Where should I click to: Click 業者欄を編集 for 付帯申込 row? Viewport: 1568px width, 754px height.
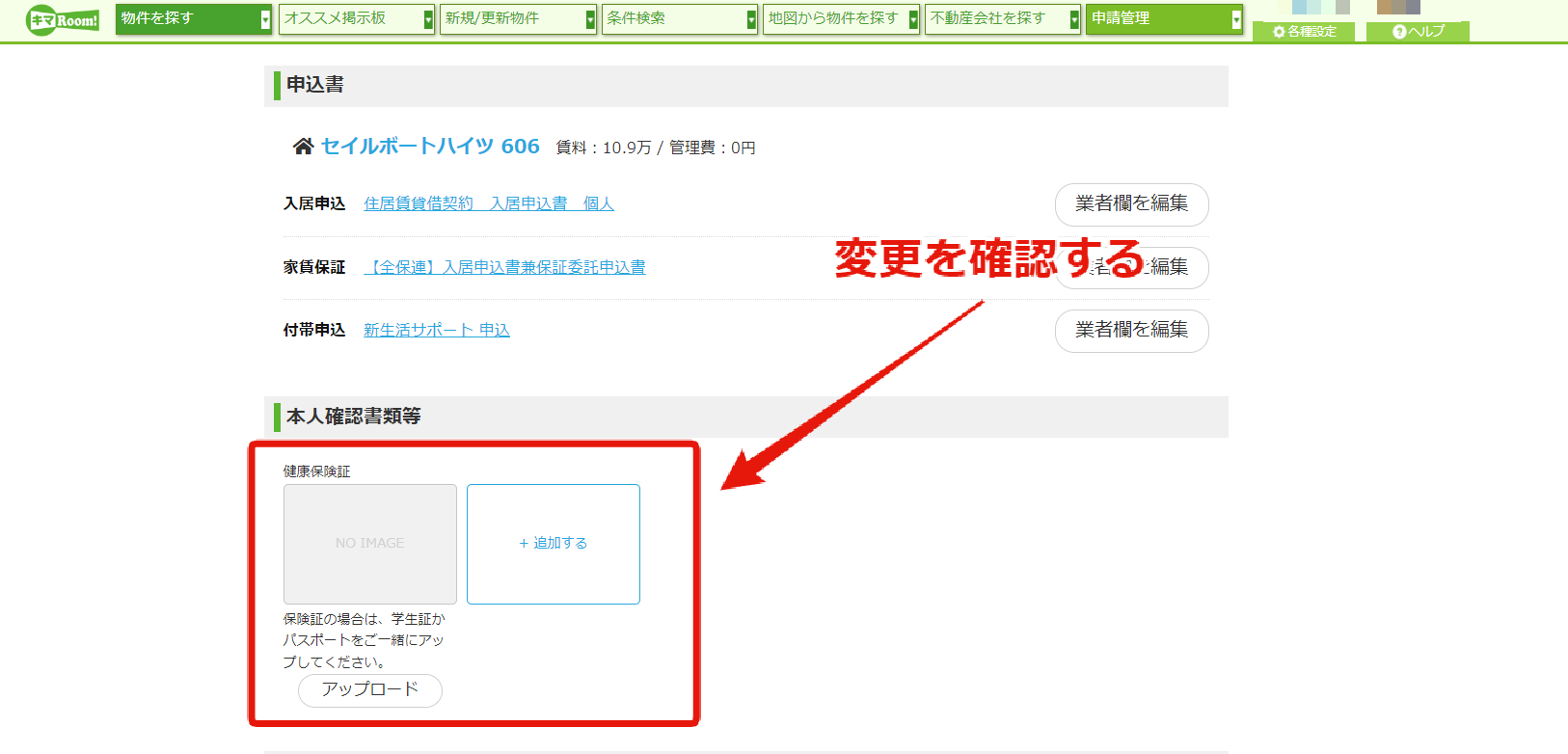(1132, 331)
